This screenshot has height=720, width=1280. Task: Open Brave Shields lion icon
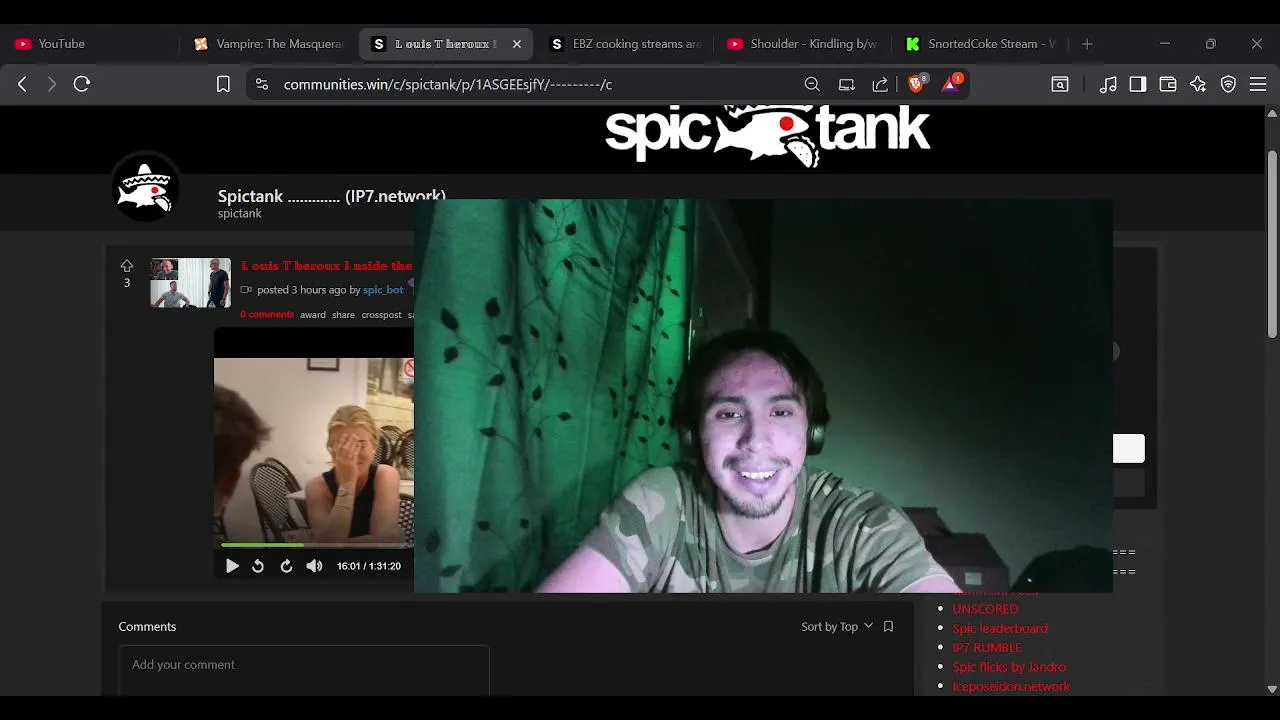point(916,84)
